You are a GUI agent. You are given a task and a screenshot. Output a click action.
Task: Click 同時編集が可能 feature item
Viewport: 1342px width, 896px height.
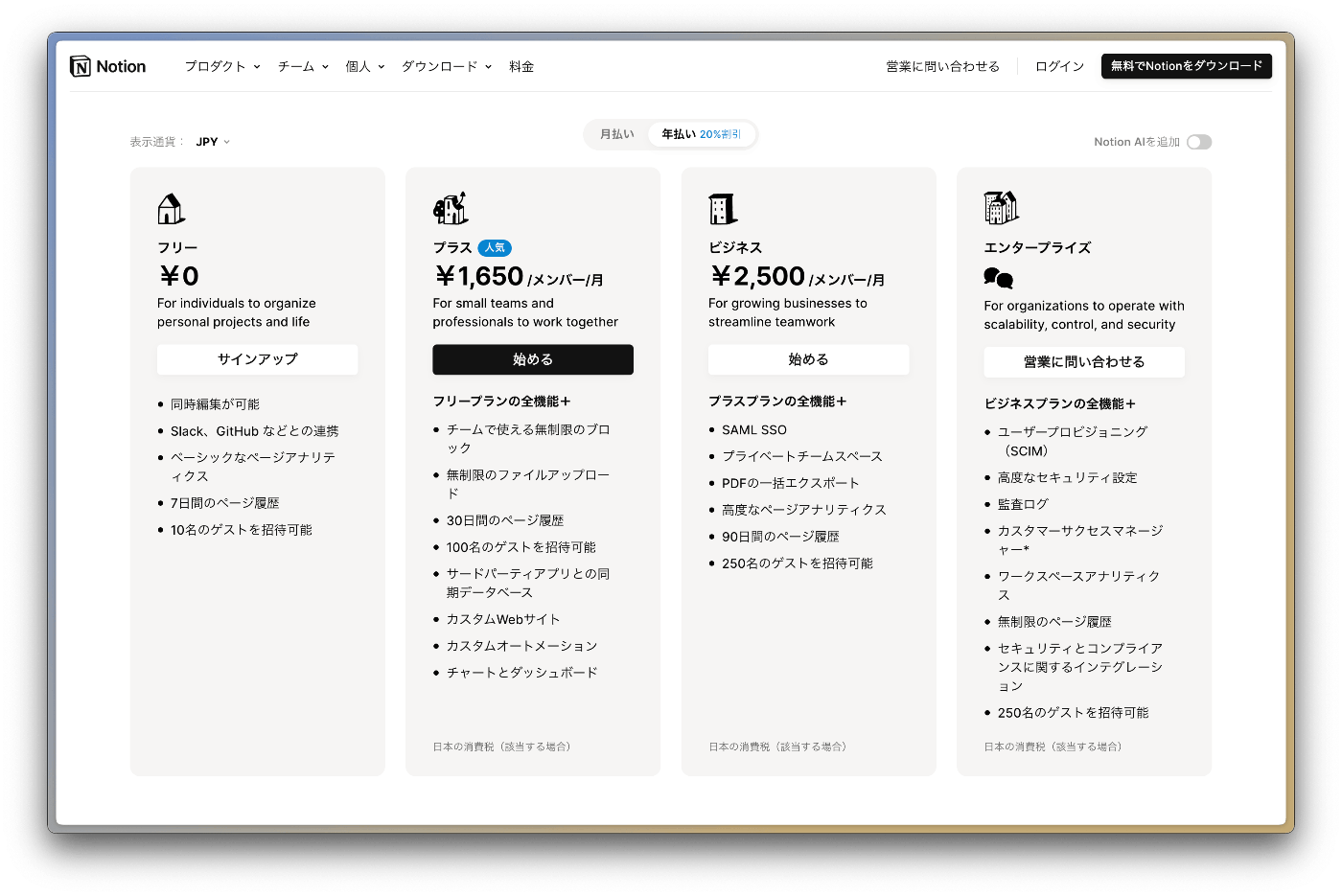(x=215, y=404)
